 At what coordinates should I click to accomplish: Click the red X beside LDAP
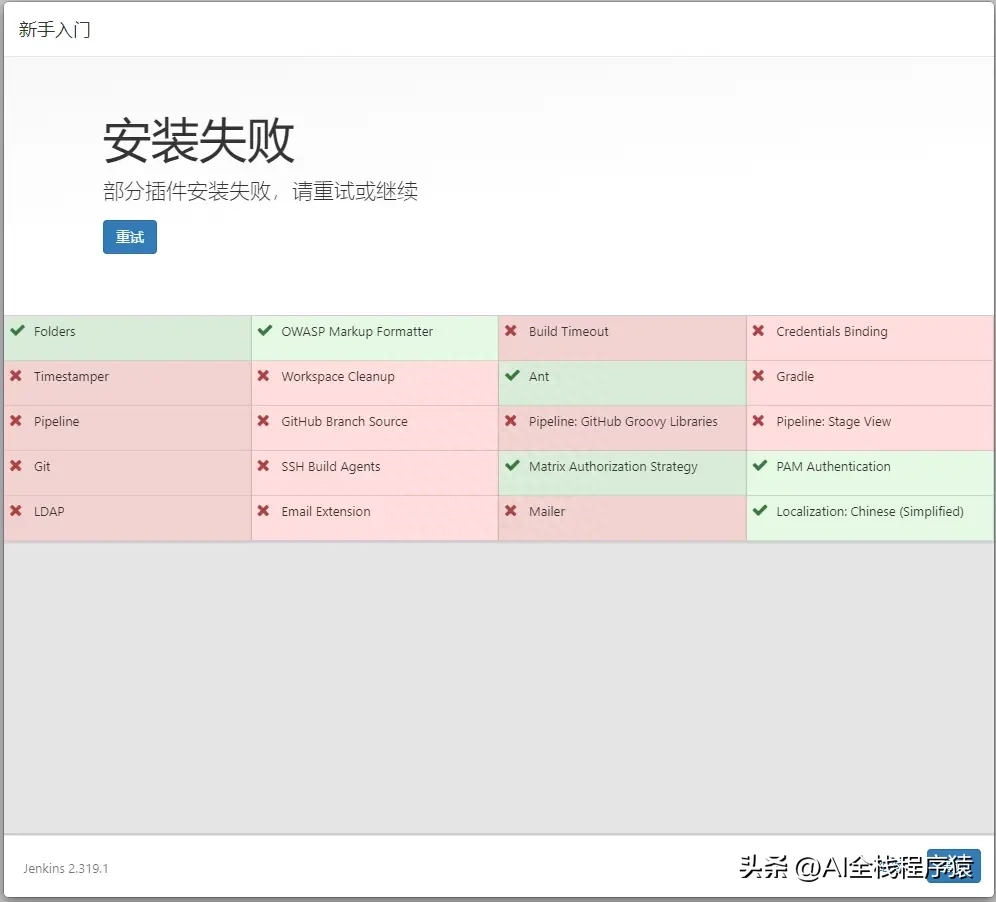[16, 511]
